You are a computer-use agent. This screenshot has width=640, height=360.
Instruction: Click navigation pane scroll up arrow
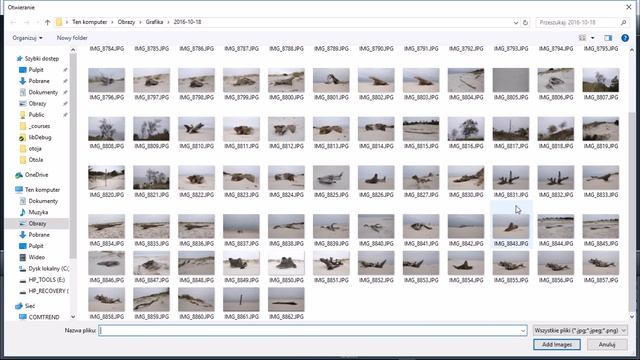[x=73, y=50]
